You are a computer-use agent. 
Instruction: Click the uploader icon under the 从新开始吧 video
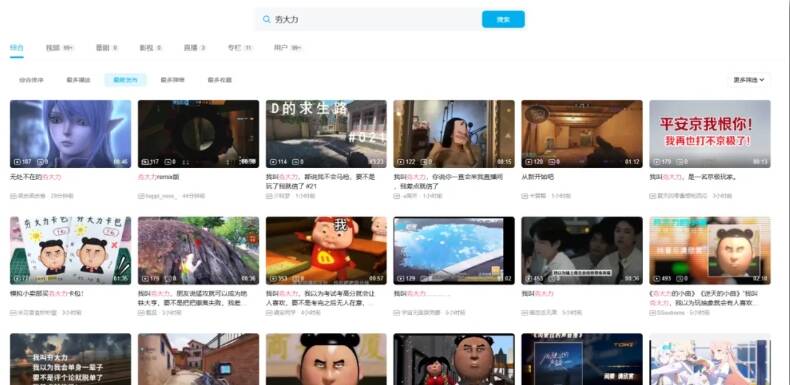524,196
